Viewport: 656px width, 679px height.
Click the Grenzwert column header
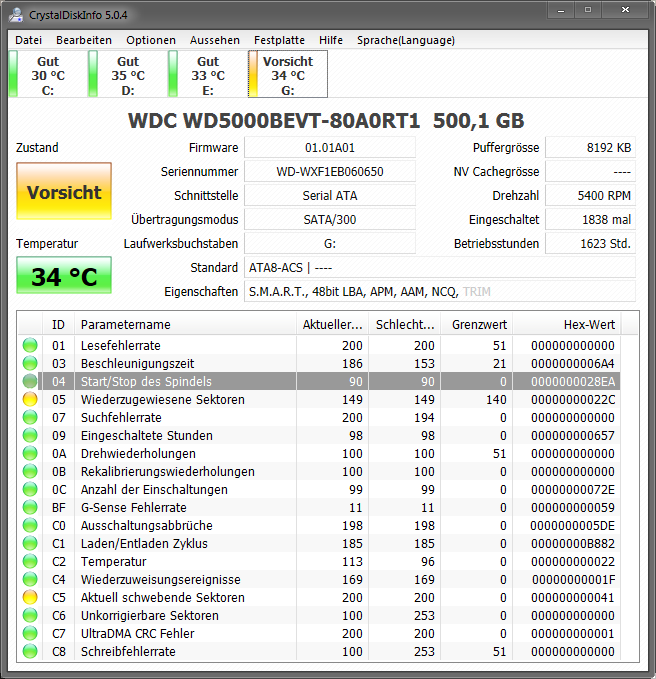477,324
